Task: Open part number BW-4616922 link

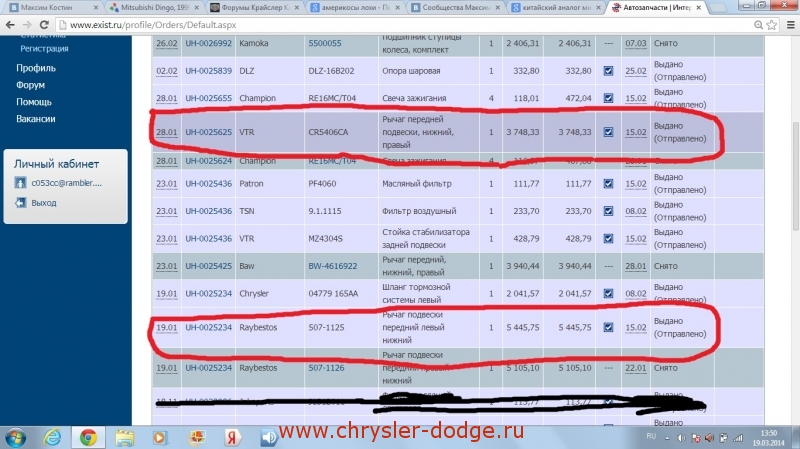Action: tap(333, 266)
